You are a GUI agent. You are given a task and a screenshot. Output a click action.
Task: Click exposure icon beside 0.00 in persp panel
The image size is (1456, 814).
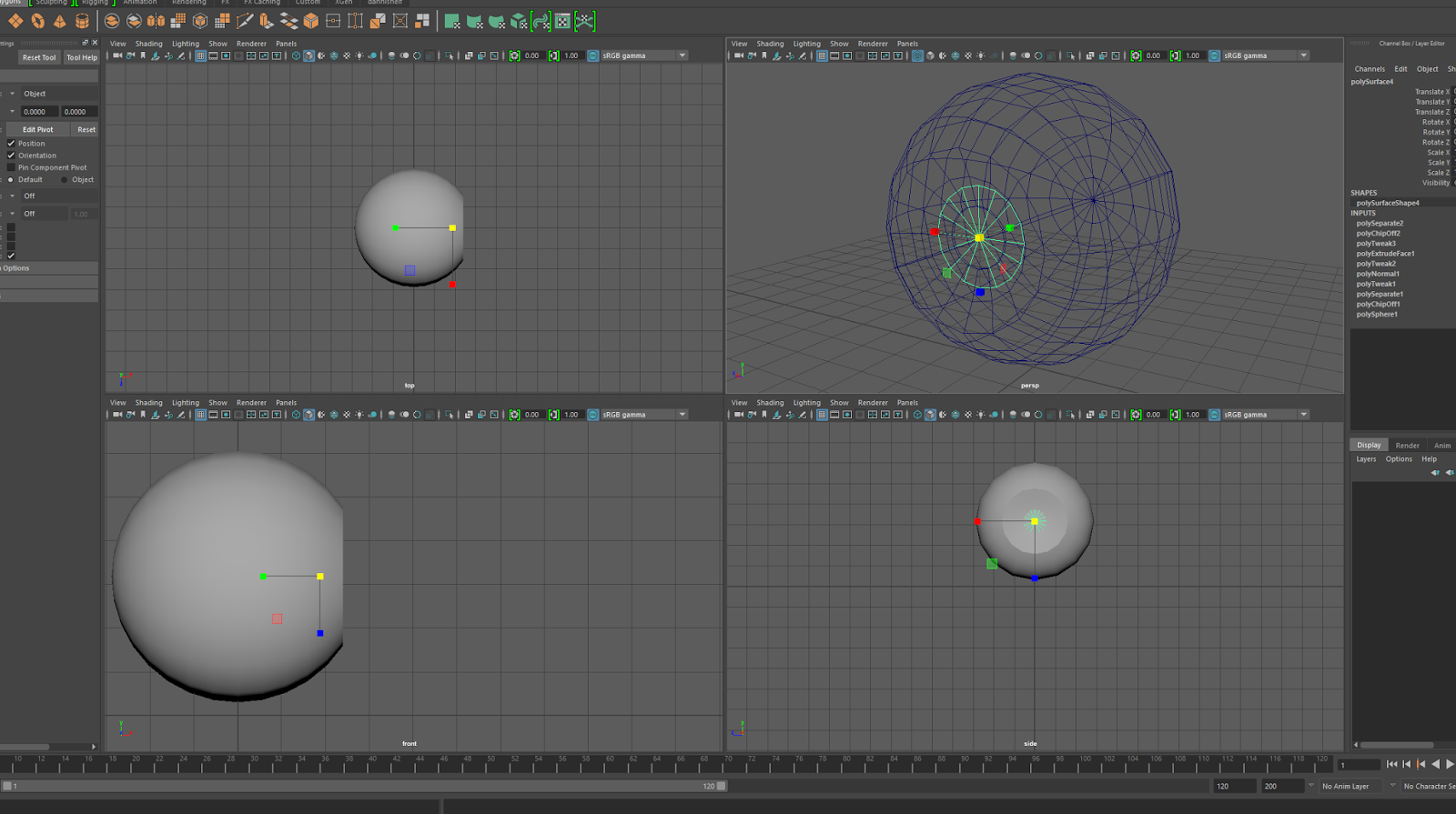(x=1136, y=55)
